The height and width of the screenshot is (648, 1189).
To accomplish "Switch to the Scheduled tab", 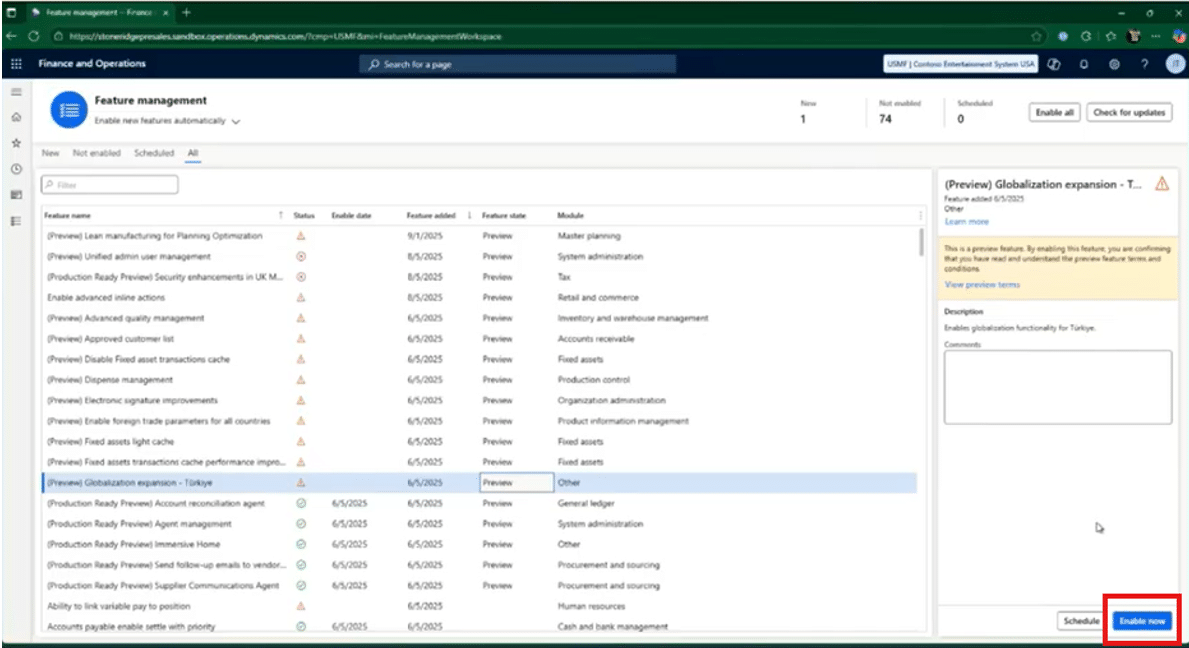I will [x=153, y=153].
